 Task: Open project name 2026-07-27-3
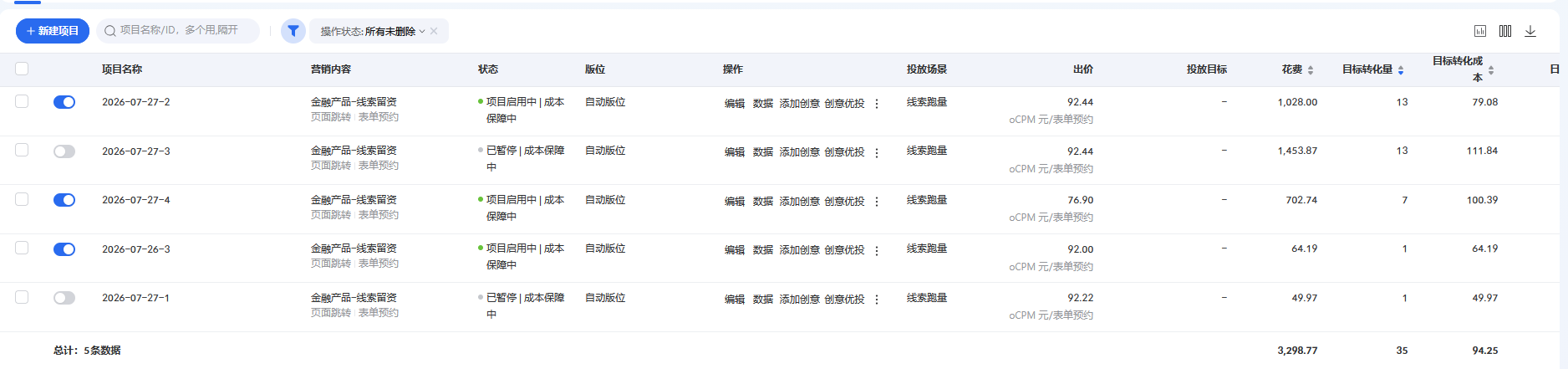pos(136,151)
